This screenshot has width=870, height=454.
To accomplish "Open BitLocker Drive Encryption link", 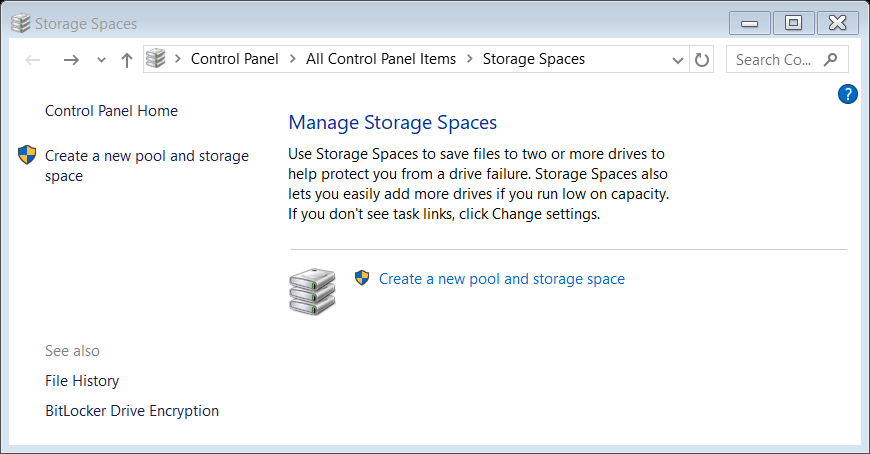I will point(132,411).
